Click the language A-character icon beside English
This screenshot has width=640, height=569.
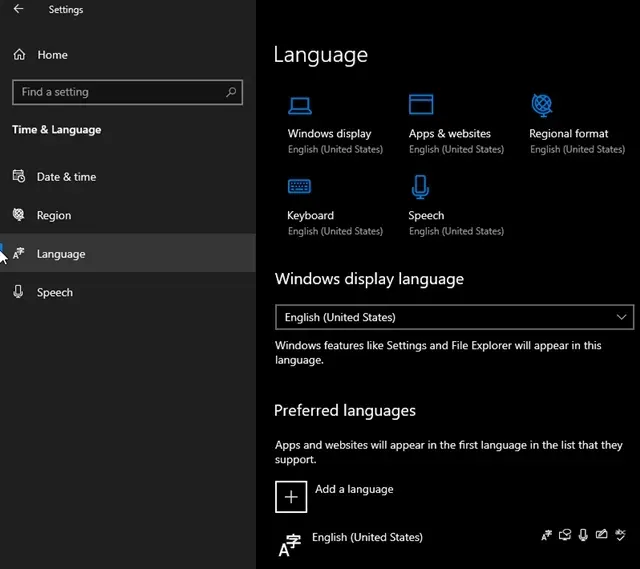pyautogui.click(x=290, y=546)
